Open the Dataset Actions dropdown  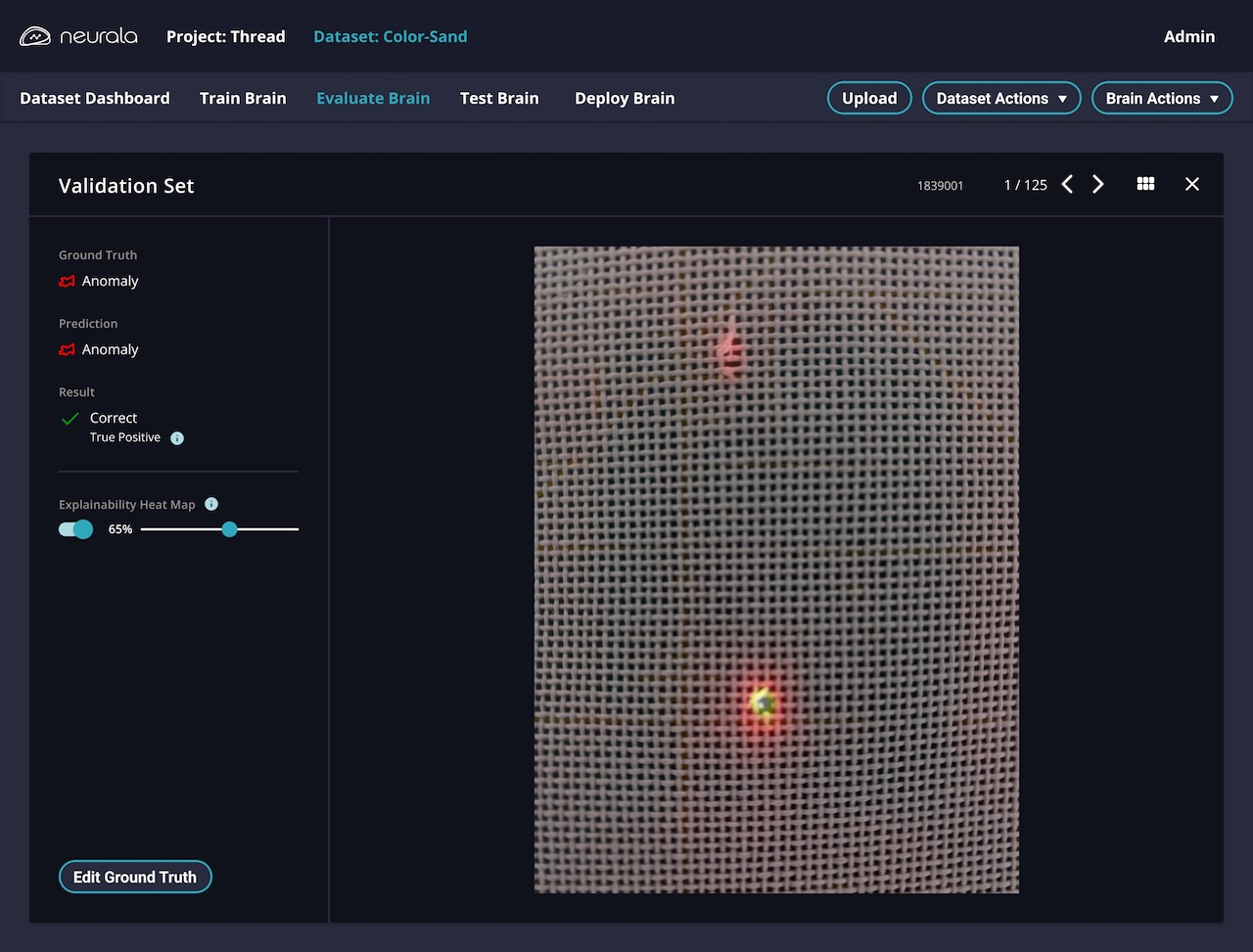tap(1000, 98)
